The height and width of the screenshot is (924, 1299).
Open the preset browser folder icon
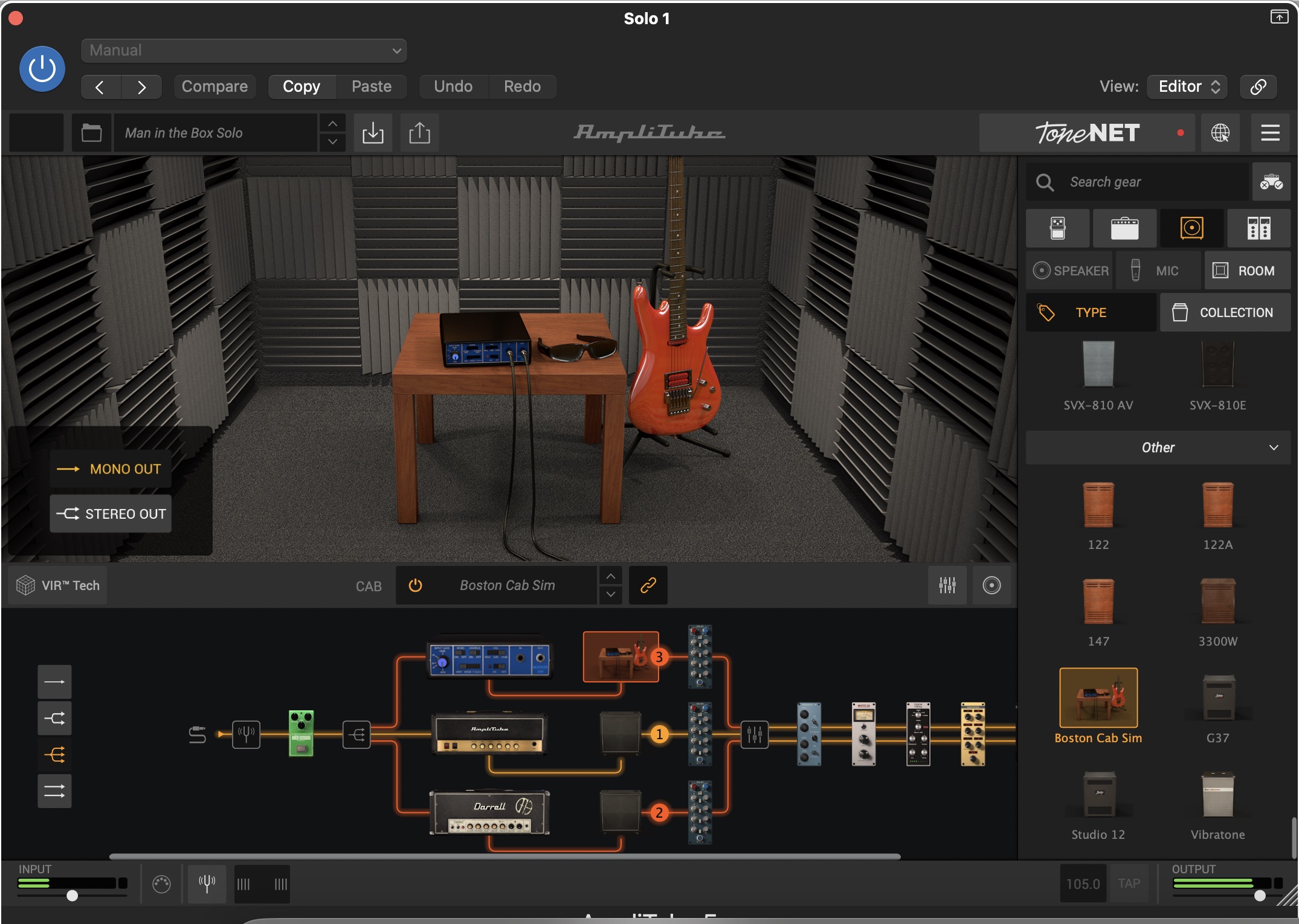point(91,132)
